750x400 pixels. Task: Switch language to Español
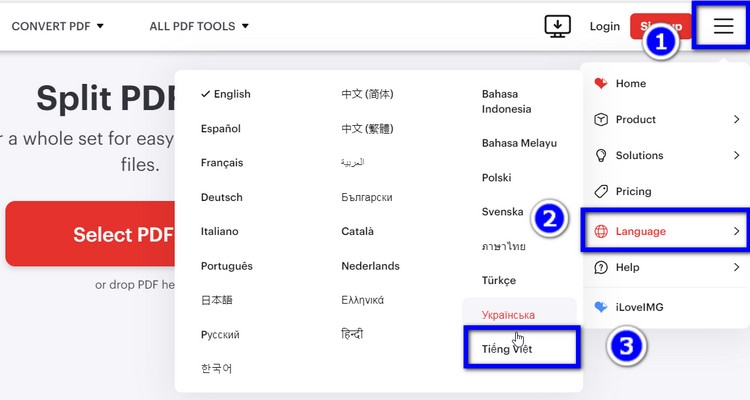221,128
